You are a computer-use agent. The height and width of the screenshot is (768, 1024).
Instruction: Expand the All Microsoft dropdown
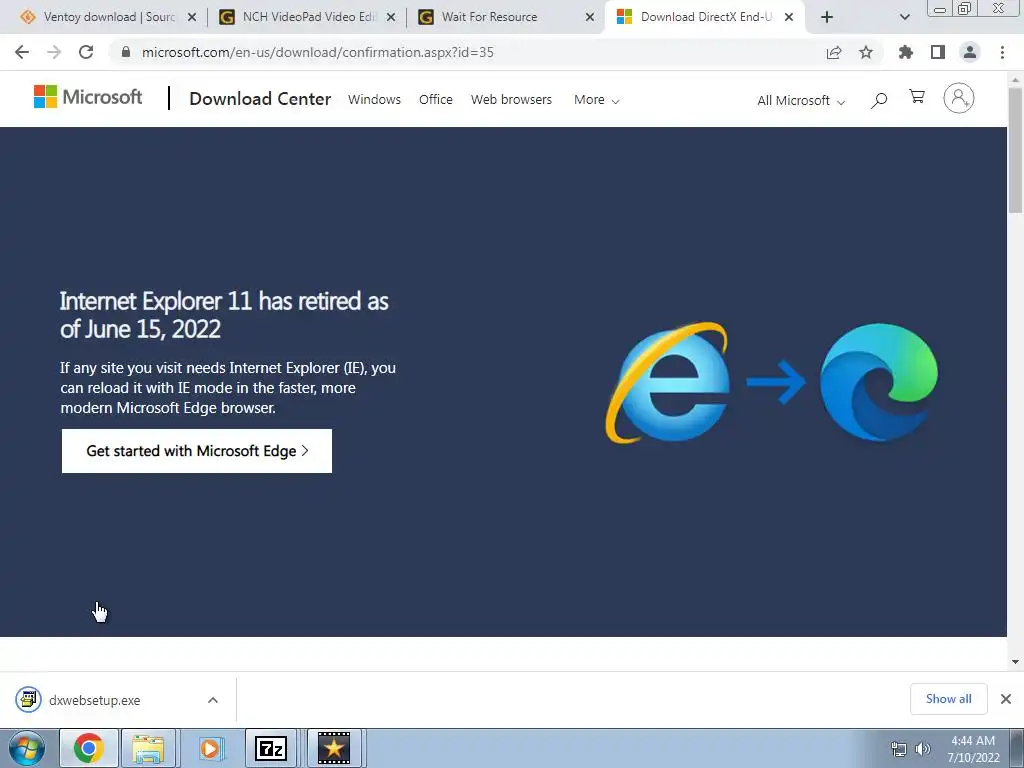pyautogui.click(x=801, y=101)
